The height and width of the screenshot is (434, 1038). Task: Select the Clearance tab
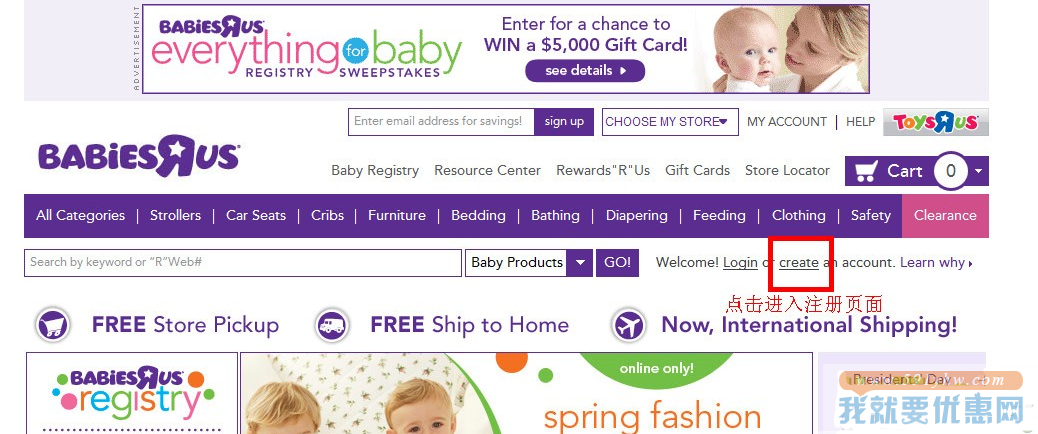pyautogui.click(x=945, y=216)
